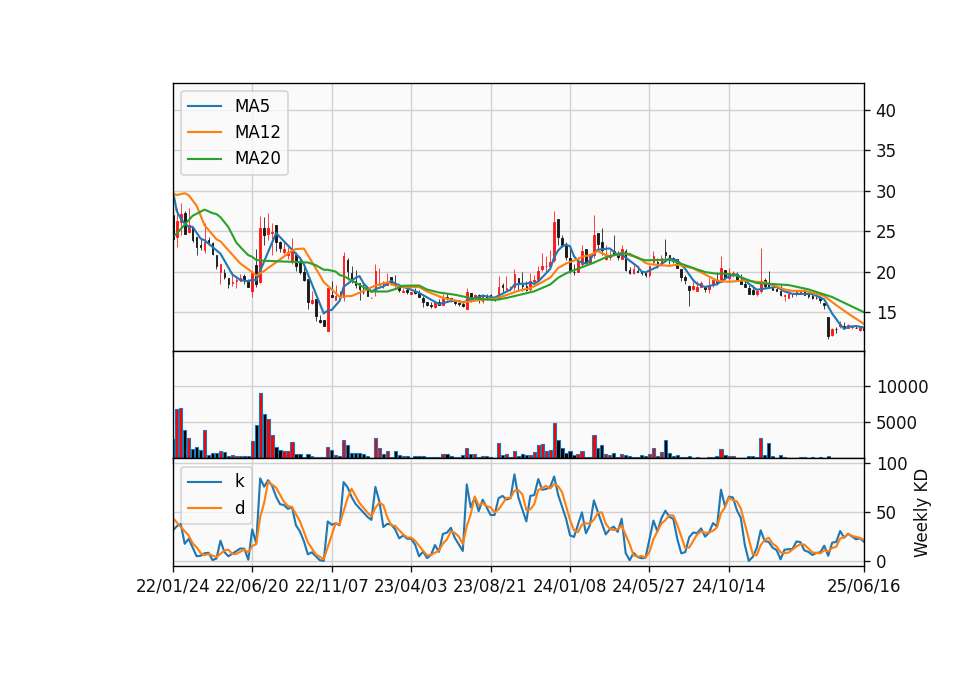
Task: Click the KD axis value 0
Action: [882, 561]
